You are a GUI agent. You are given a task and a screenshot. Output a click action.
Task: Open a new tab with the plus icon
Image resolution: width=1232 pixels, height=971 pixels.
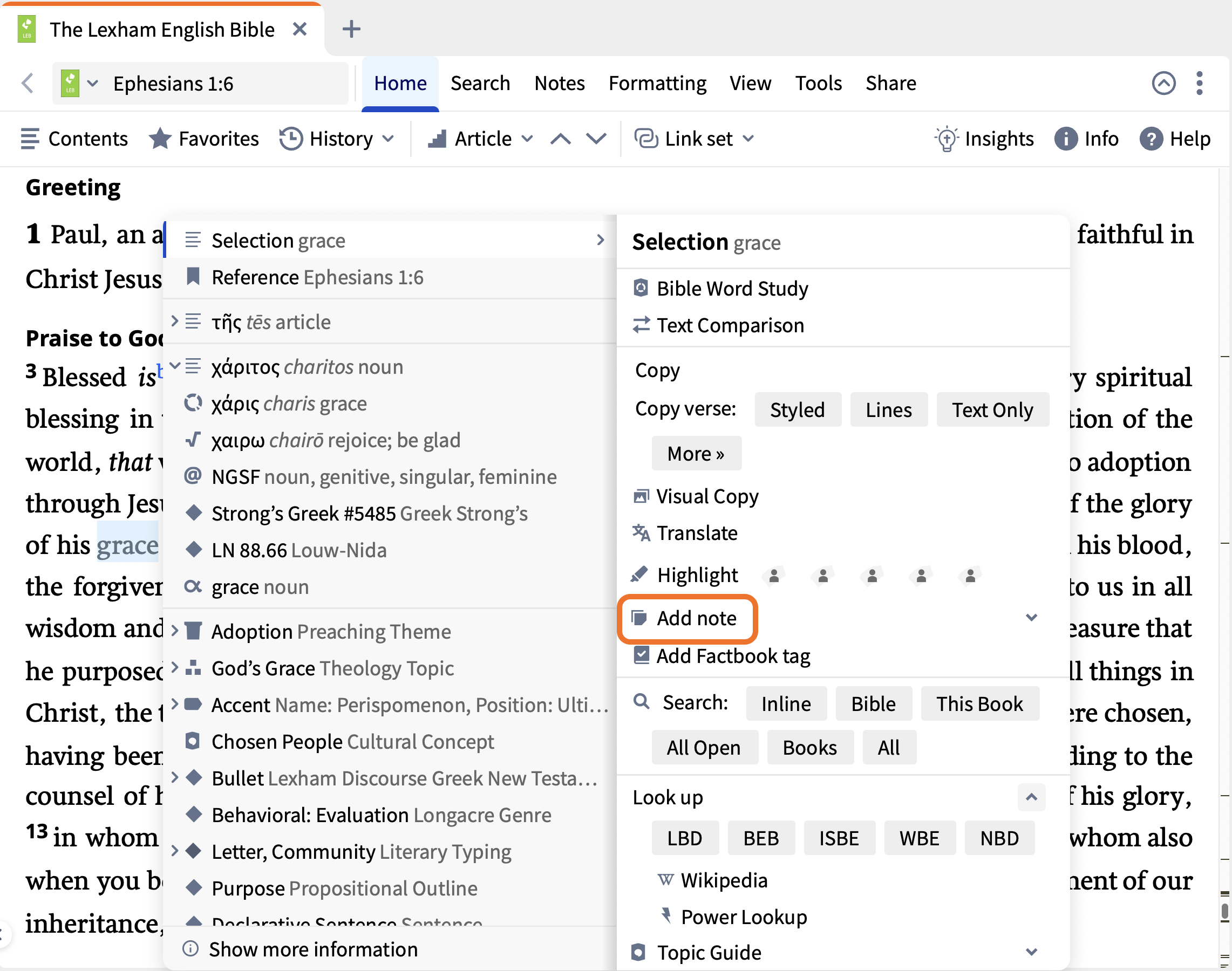(x=351, y=29)
